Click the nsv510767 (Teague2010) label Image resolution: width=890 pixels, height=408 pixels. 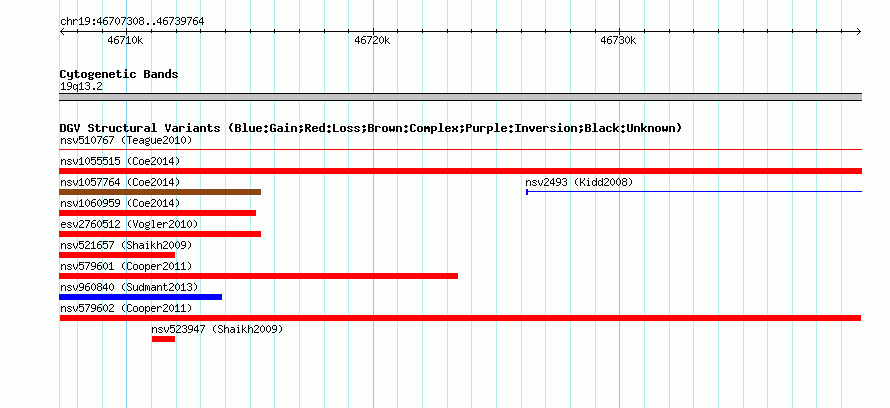(x=126, y=140)
